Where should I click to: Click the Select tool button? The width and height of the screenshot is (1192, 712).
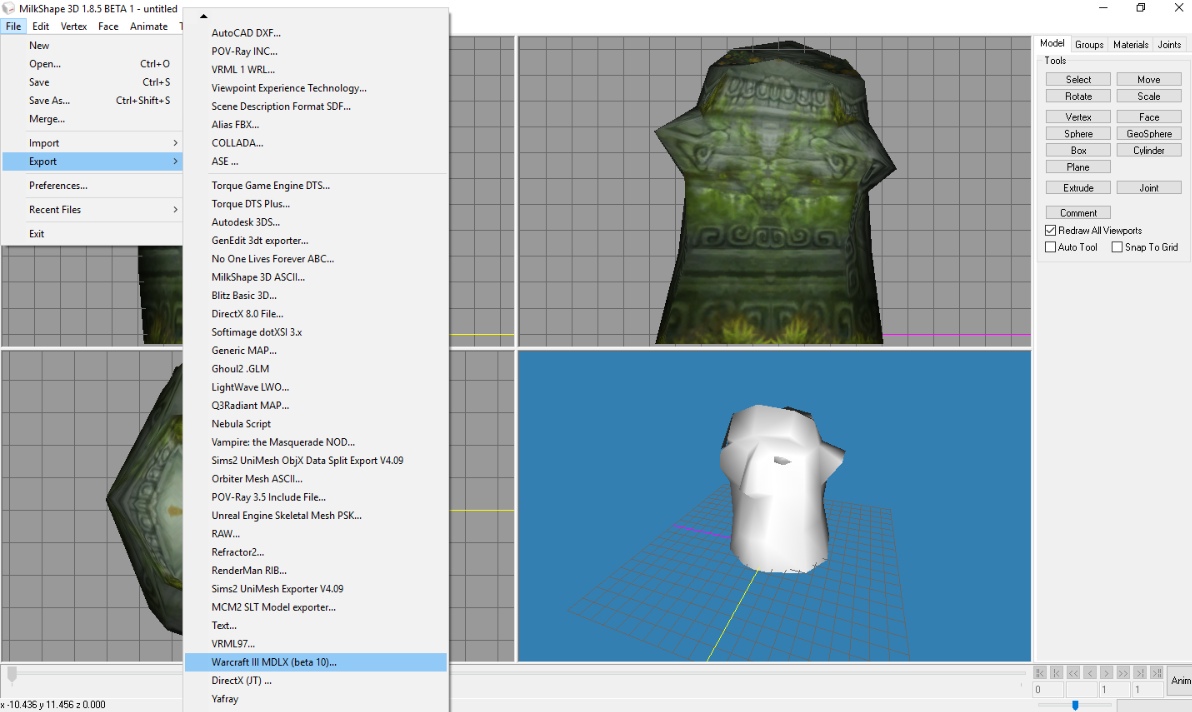click(x=1078, y=80)
